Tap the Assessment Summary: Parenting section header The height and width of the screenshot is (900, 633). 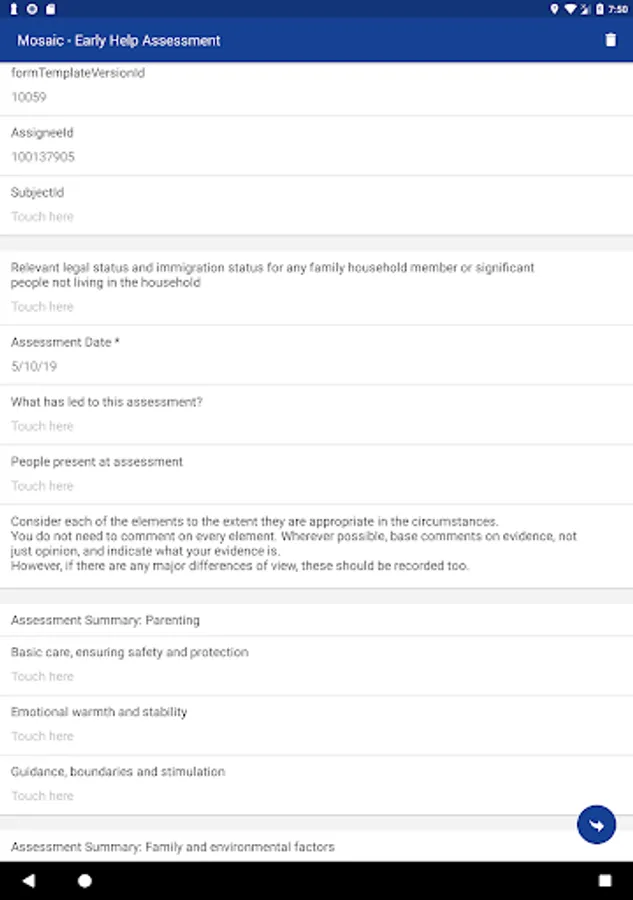pyautogui.click(x=105, y=620)
